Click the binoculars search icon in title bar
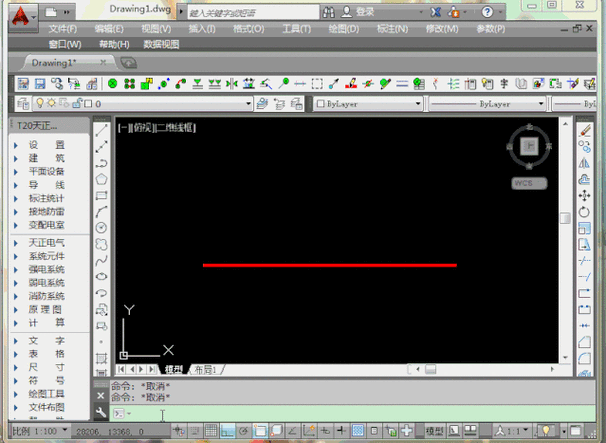The height and width of the screenshot is (443, 606). 329,12
